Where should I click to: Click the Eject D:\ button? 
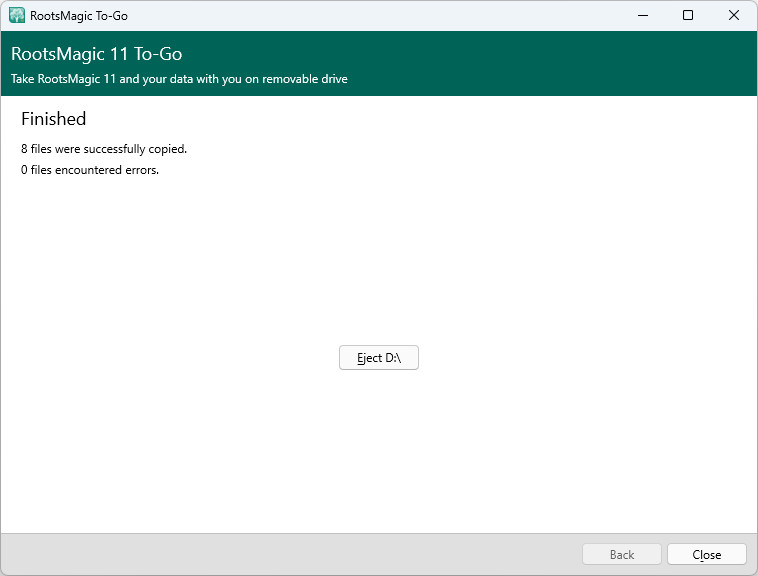tap(379, 358)
